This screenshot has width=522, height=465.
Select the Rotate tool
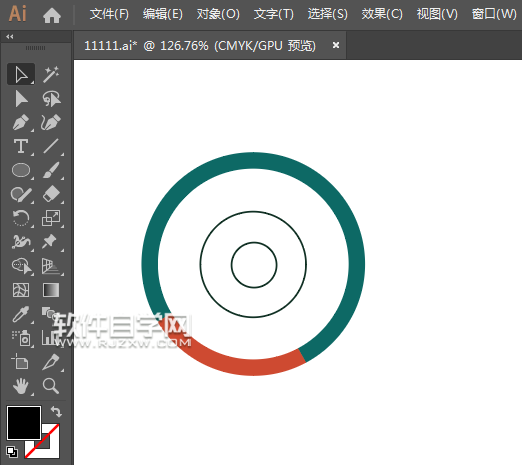(21, 218)
